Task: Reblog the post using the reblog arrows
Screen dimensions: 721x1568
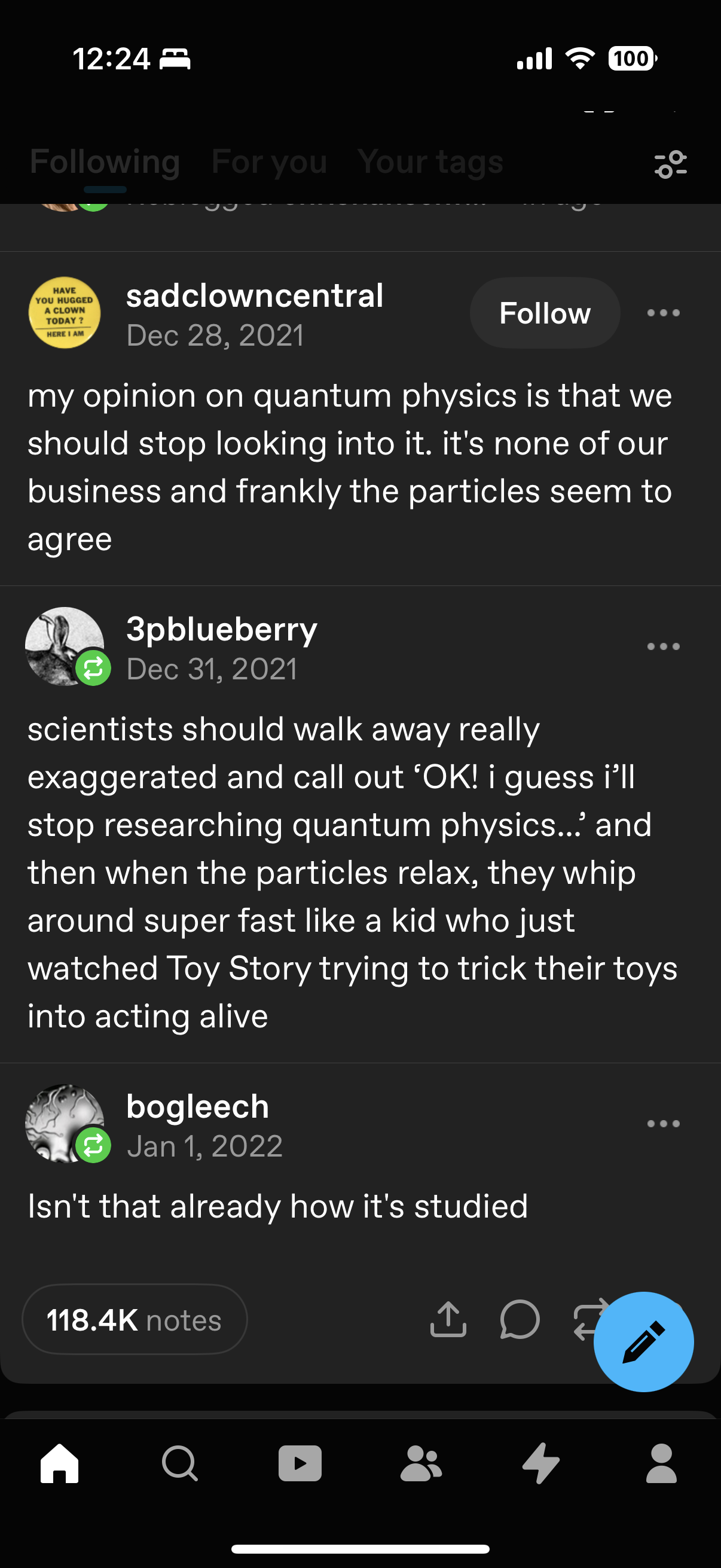Action: click(587, 1320)
